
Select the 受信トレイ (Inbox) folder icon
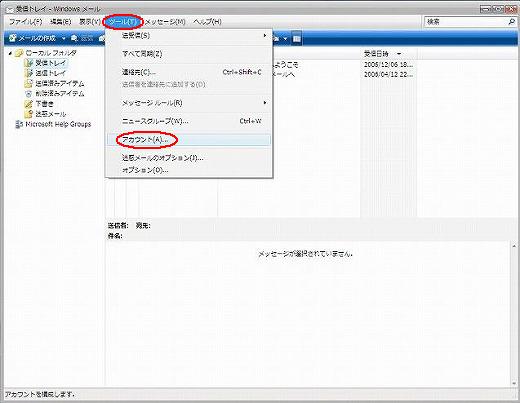[29, 63]
